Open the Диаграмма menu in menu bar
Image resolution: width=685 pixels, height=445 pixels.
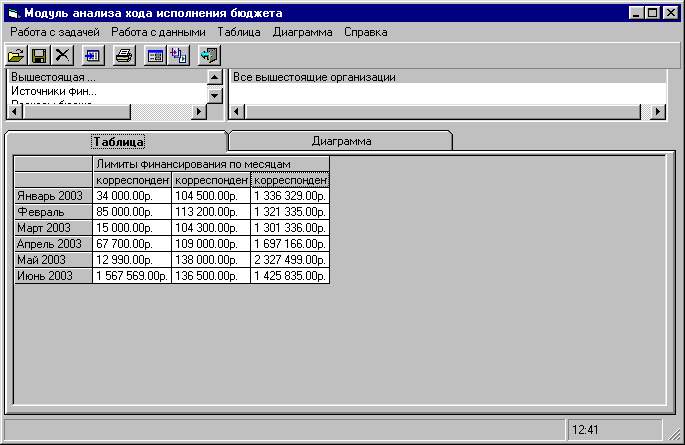point(302,32)
